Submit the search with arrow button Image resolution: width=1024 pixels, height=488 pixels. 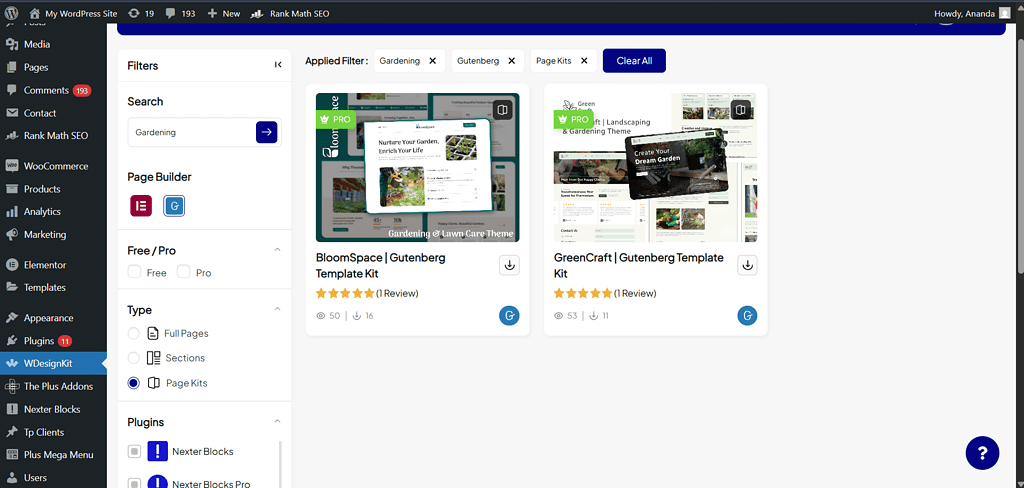(266, 132)
